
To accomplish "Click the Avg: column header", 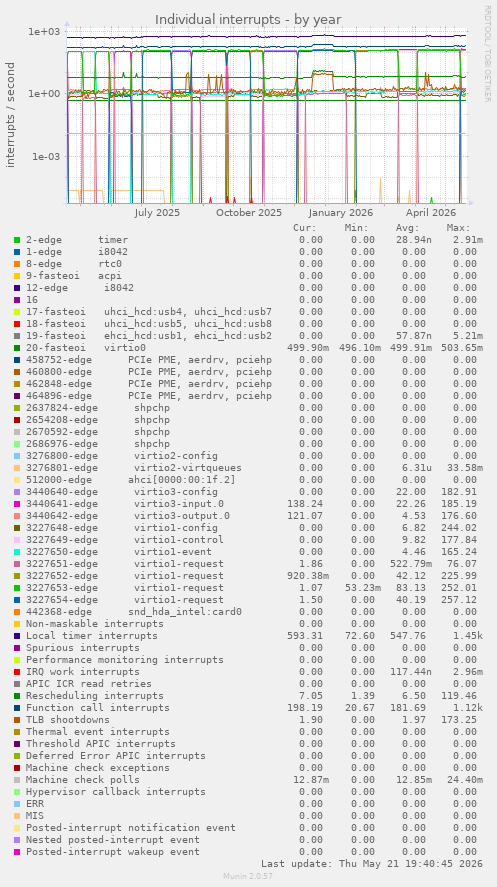I will [x=407, y=228].
